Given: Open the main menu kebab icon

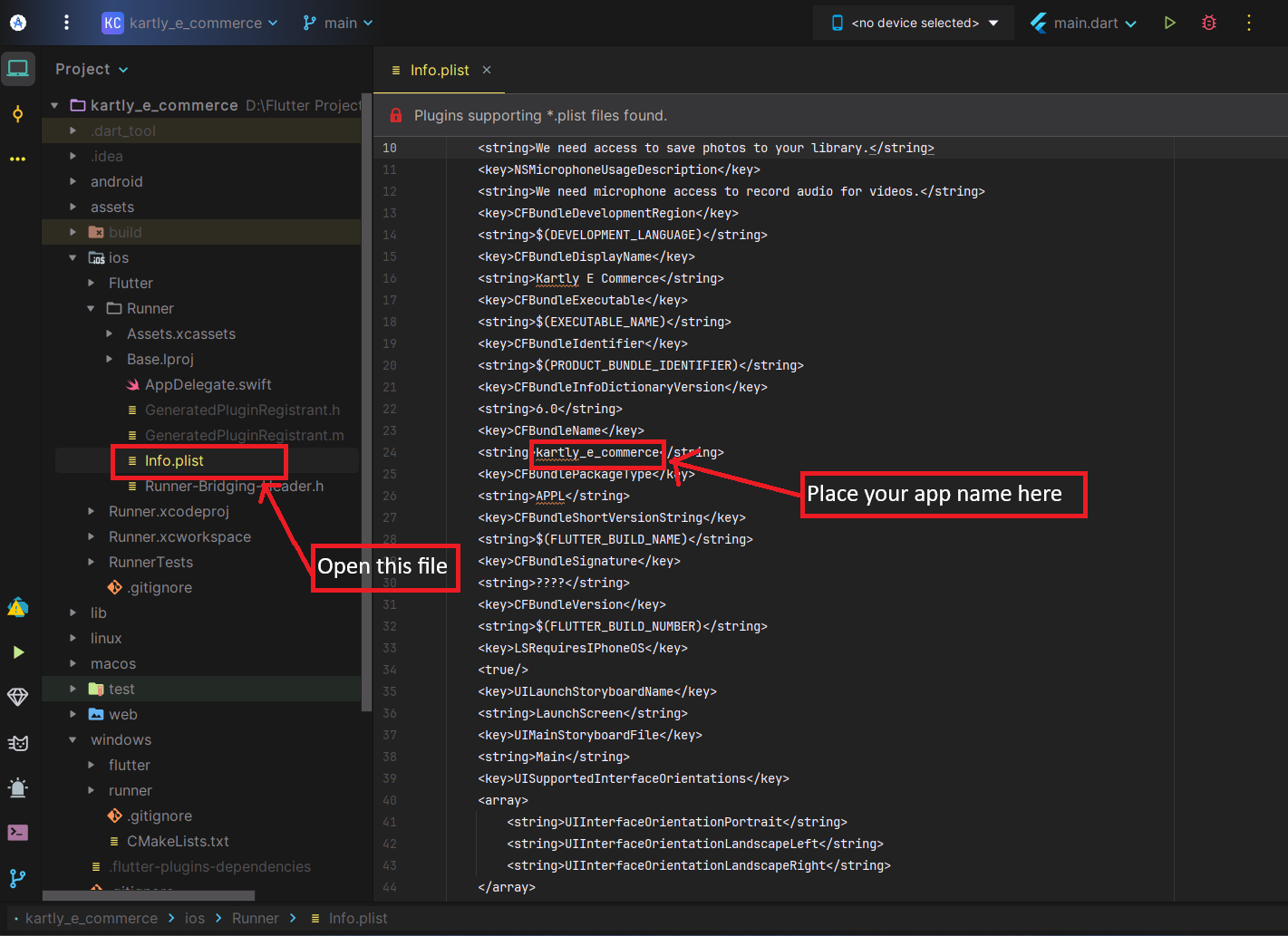Looking at the screenshot, I should (66, 23).
